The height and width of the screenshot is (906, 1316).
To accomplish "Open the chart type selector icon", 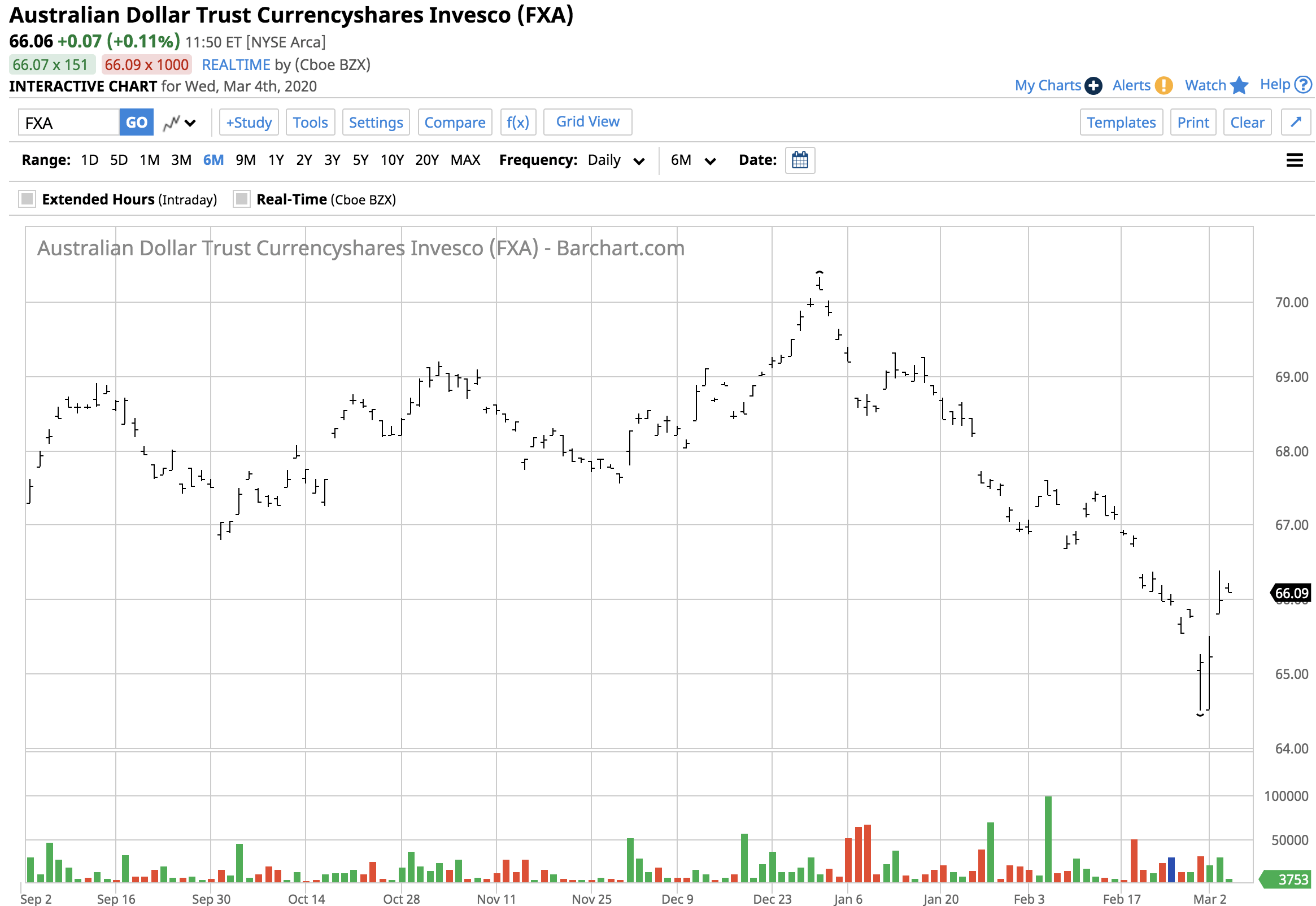I will (x=179, y=123).
